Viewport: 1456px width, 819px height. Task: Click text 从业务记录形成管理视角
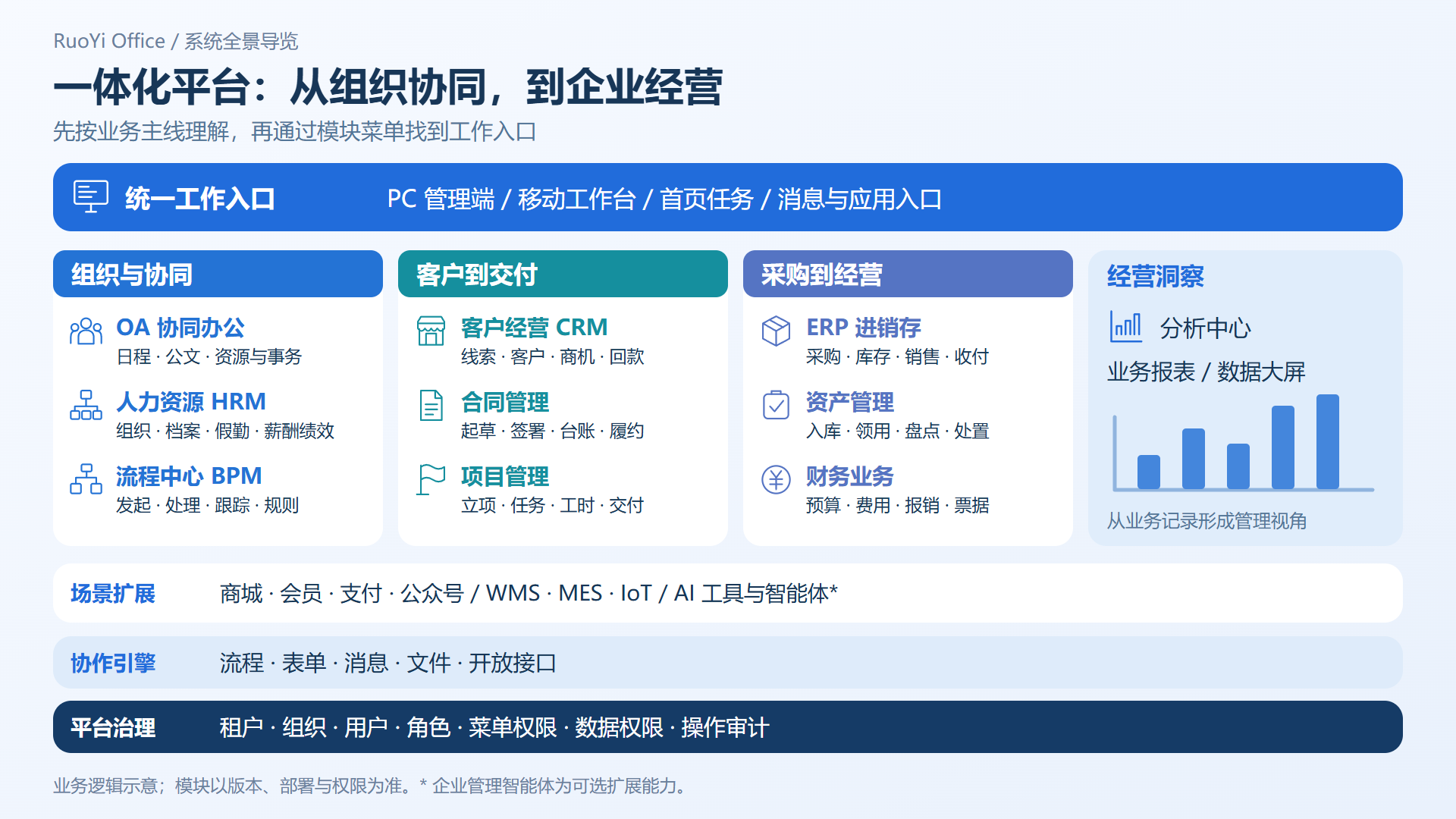click(x=1207, y=521)
